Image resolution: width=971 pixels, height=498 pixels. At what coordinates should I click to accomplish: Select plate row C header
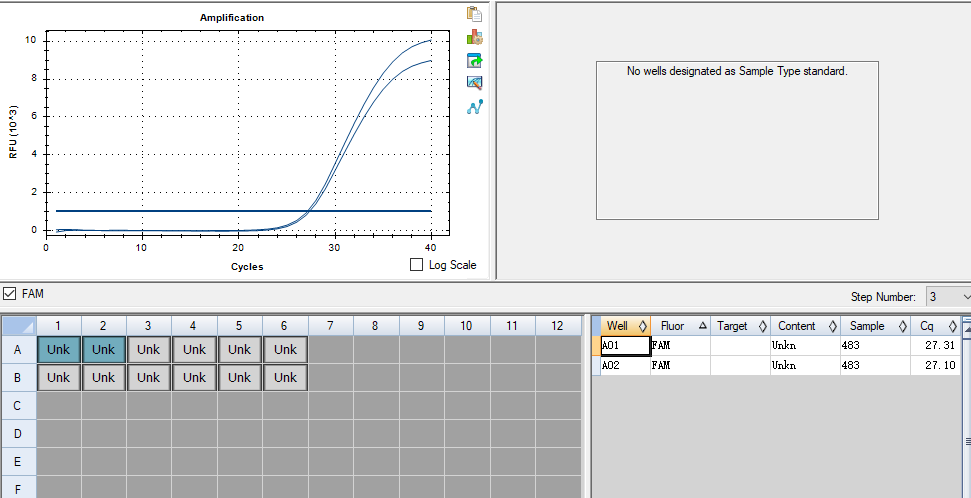tap(18, 406)
